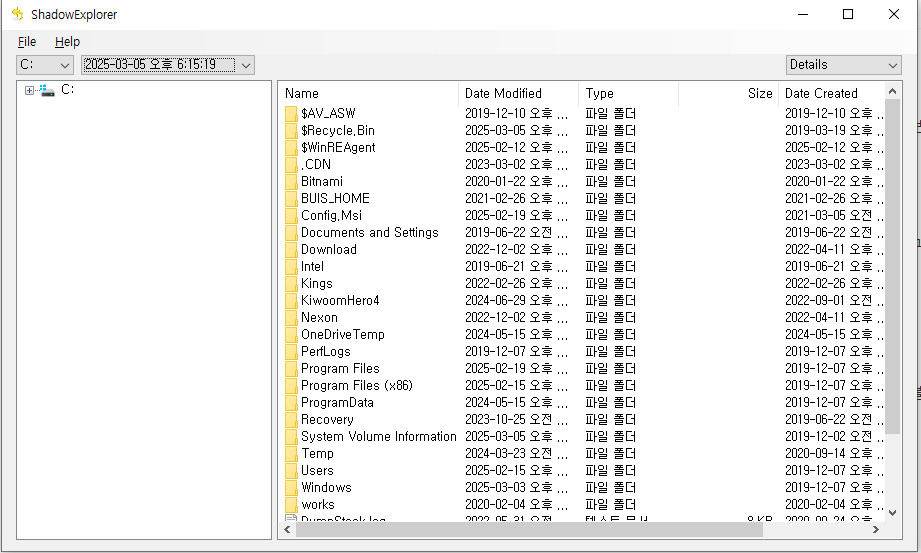Select the .CDN folder icon
The height and width of the screenshot is (553, 921).
pyautogui.click(x=291, y=165)
